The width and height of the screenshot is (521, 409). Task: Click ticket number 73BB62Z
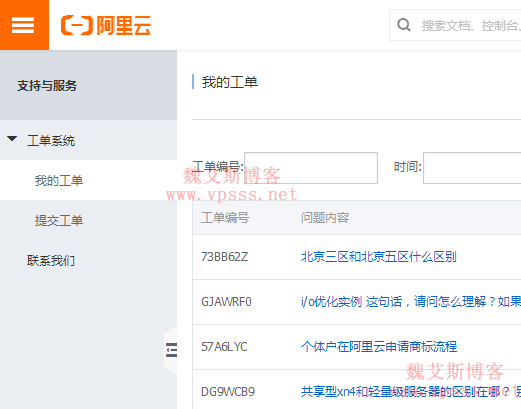[224, 257]
